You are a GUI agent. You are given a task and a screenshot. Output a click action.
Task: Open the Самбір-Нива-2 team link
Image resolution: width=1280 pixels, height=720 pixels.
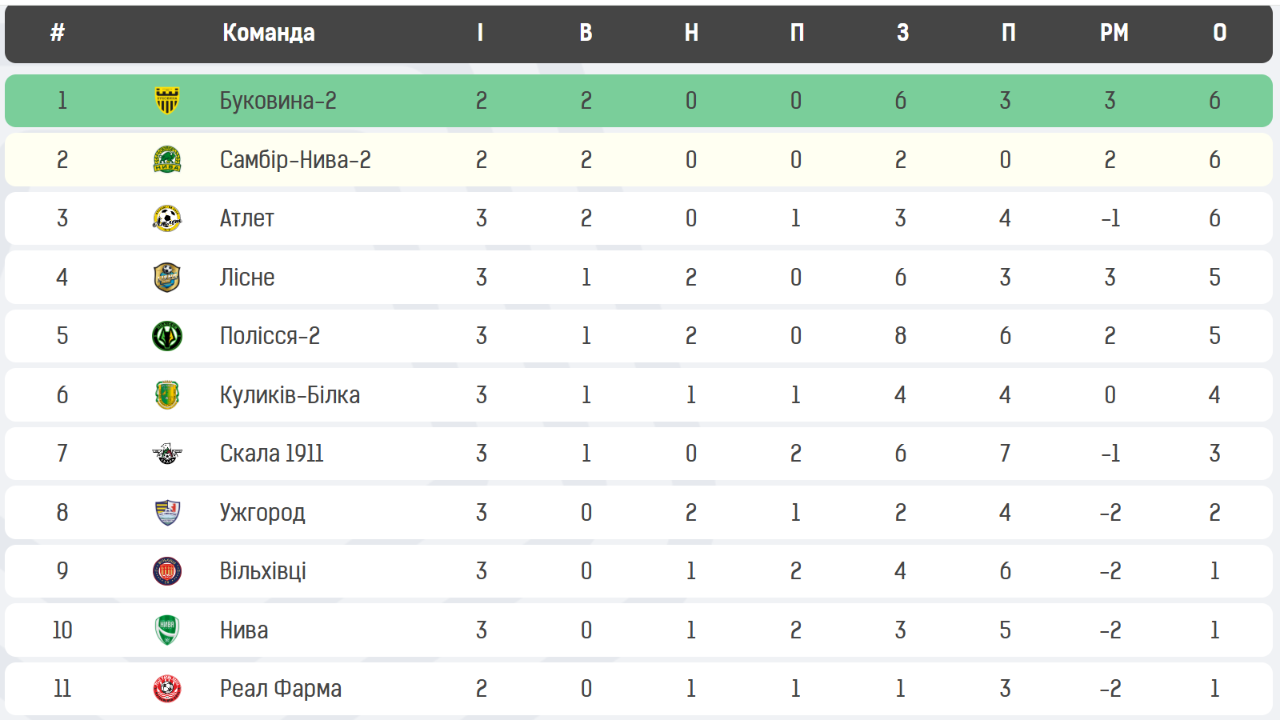tap(295, 160)
